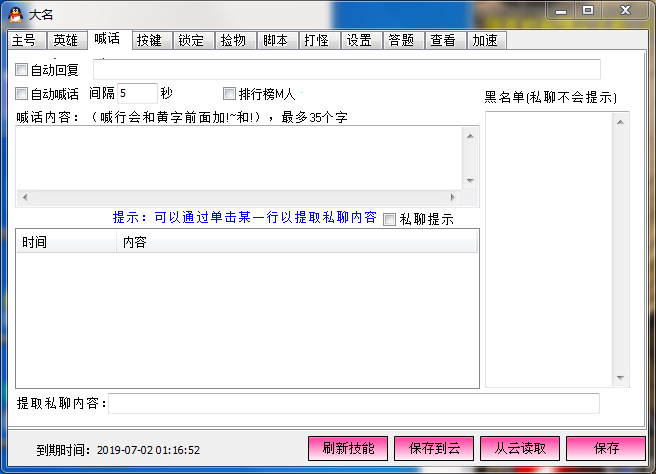Enable the 自动回复 checkbox

(21, 69)
